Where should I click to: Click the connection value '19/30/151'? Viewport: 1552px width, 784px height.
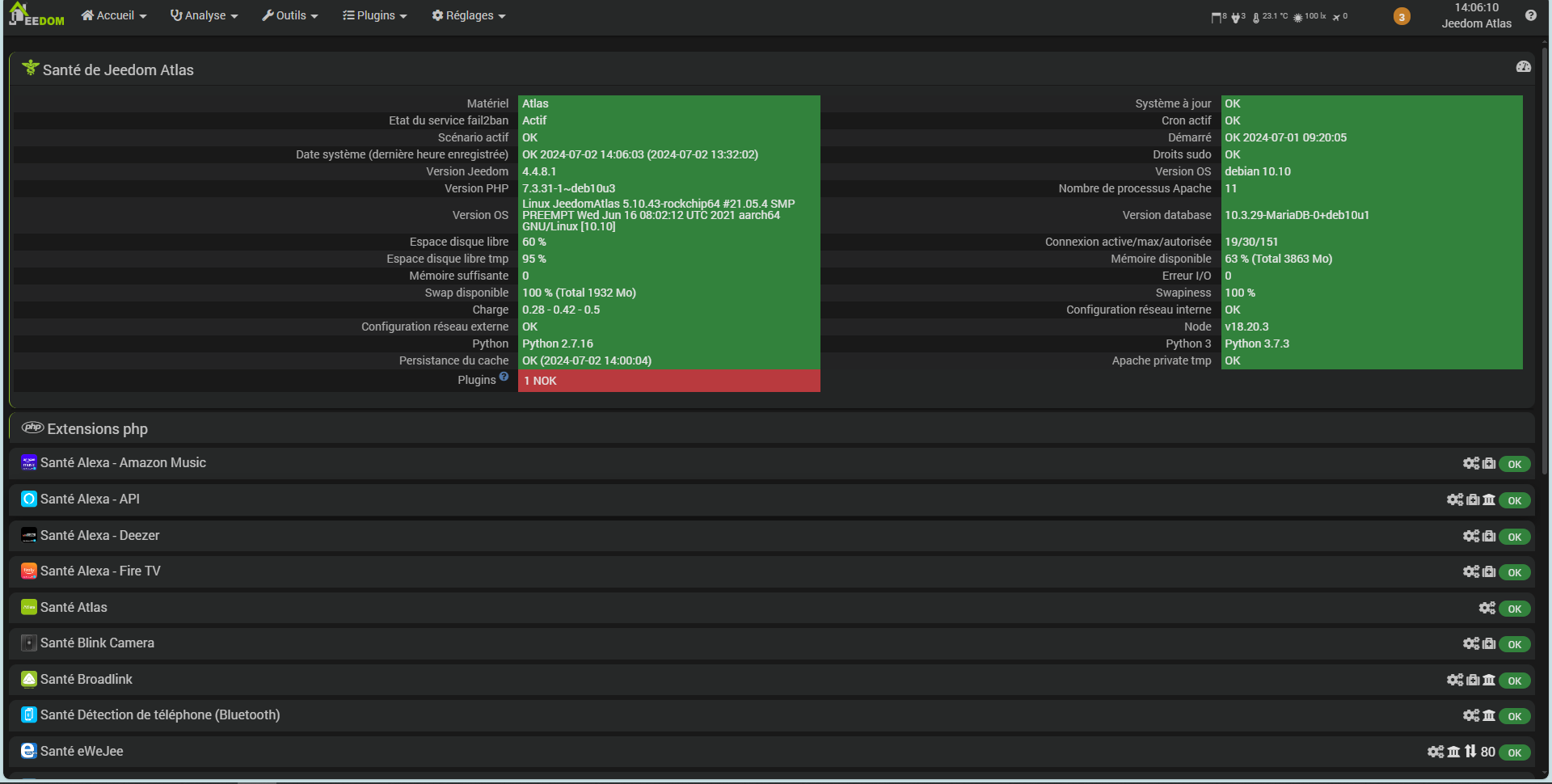coord(1251,242)
